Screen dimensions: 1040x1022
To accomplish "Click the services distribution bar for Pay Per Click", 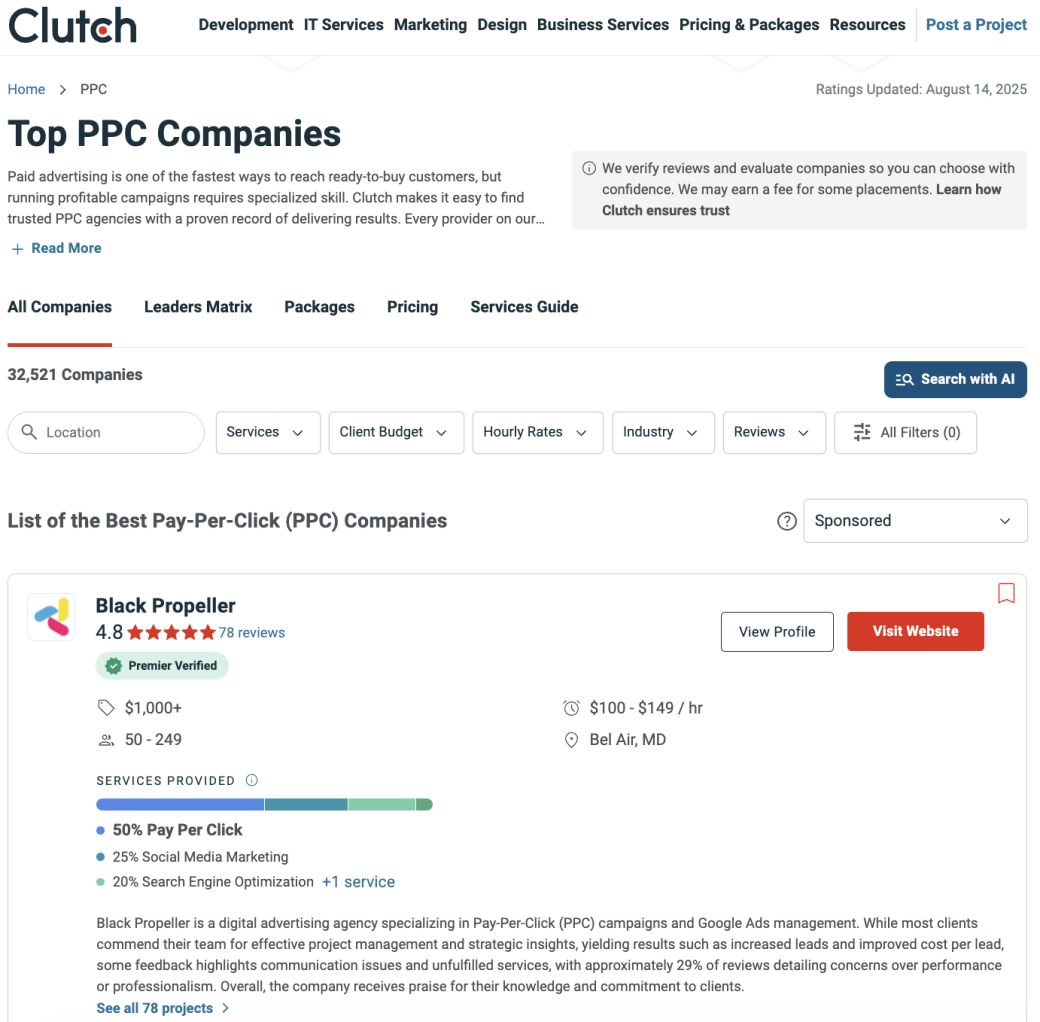I will point(178,804).
